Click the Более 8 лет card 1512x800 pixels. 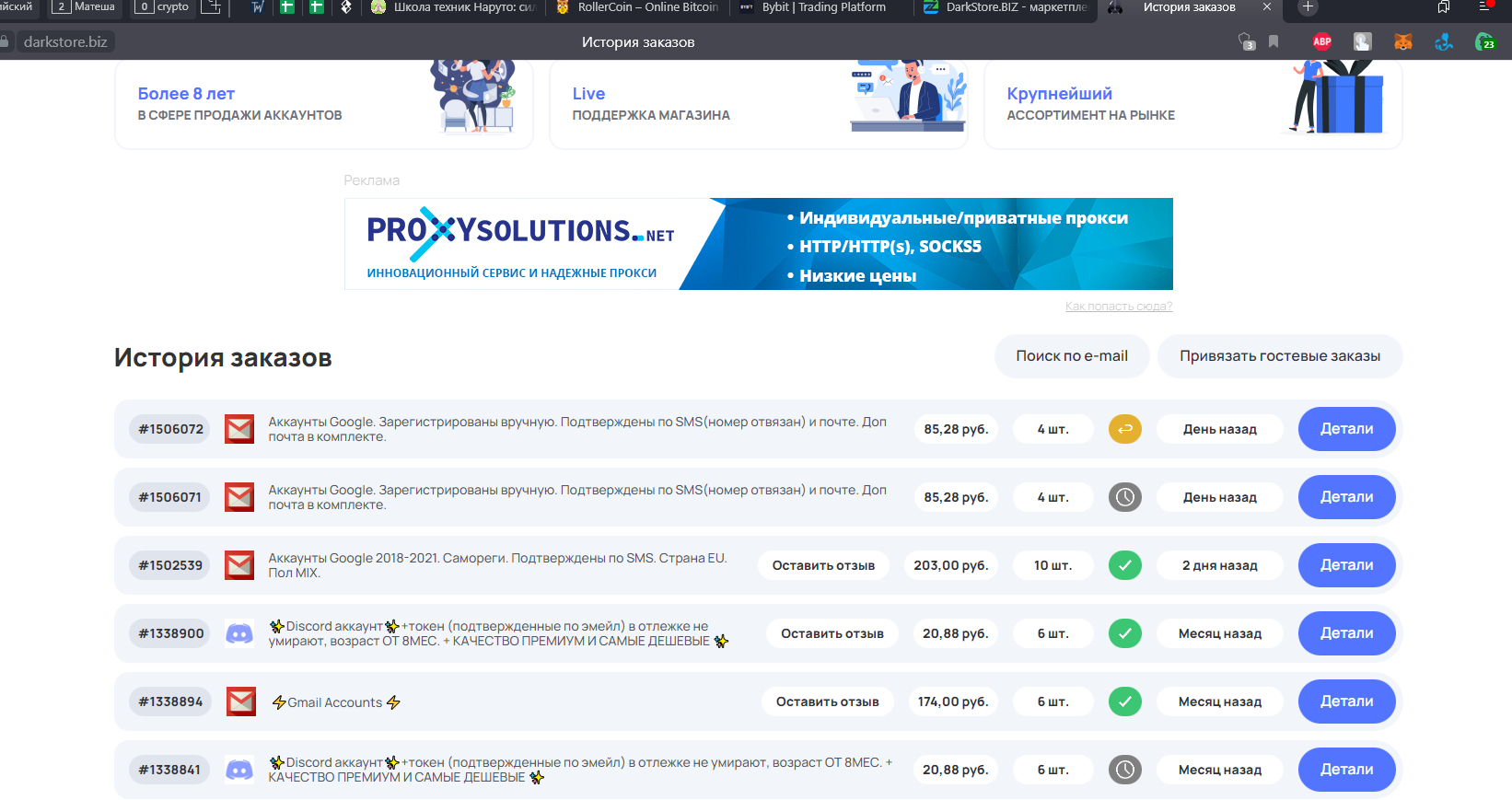pos(324,104)
